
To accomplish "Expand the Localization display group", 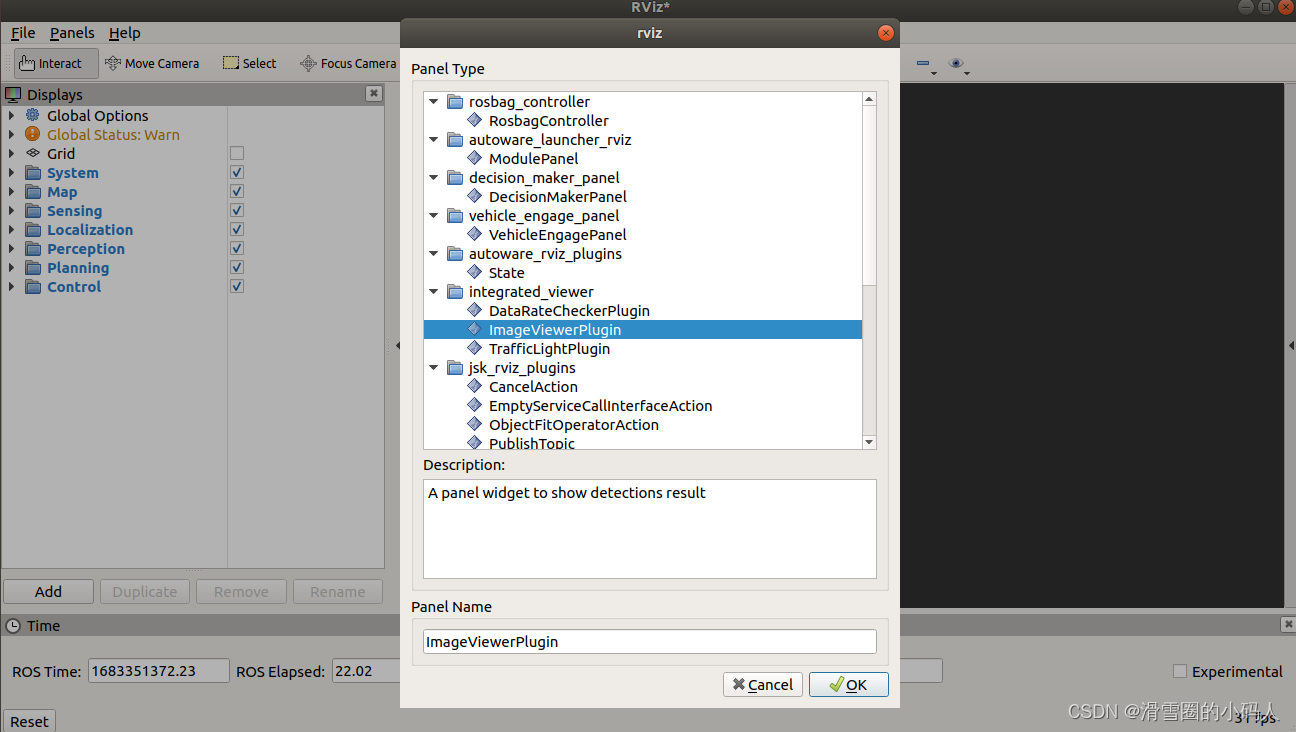I will [12, 229].
